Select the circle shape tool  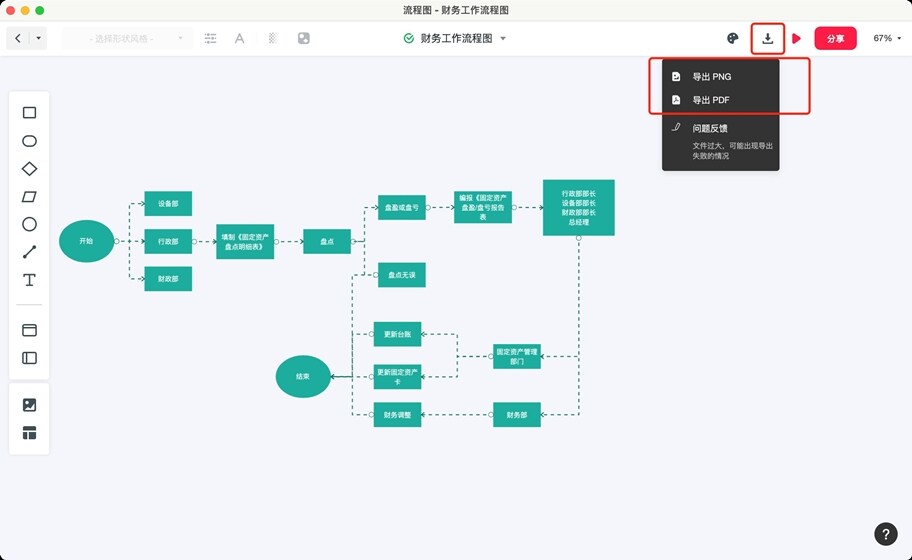pos(29,224)
